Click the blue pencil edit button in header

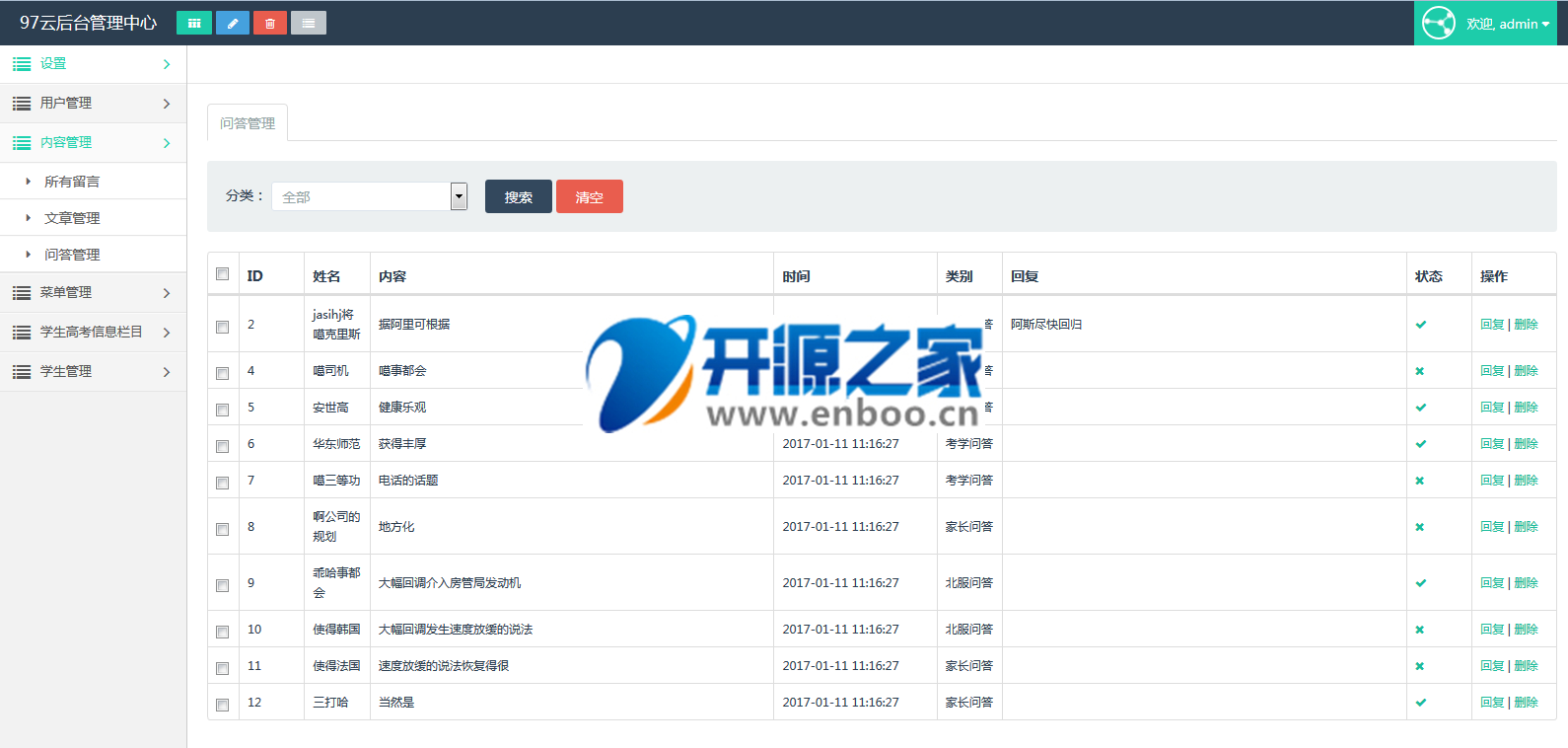click(233, 23)
